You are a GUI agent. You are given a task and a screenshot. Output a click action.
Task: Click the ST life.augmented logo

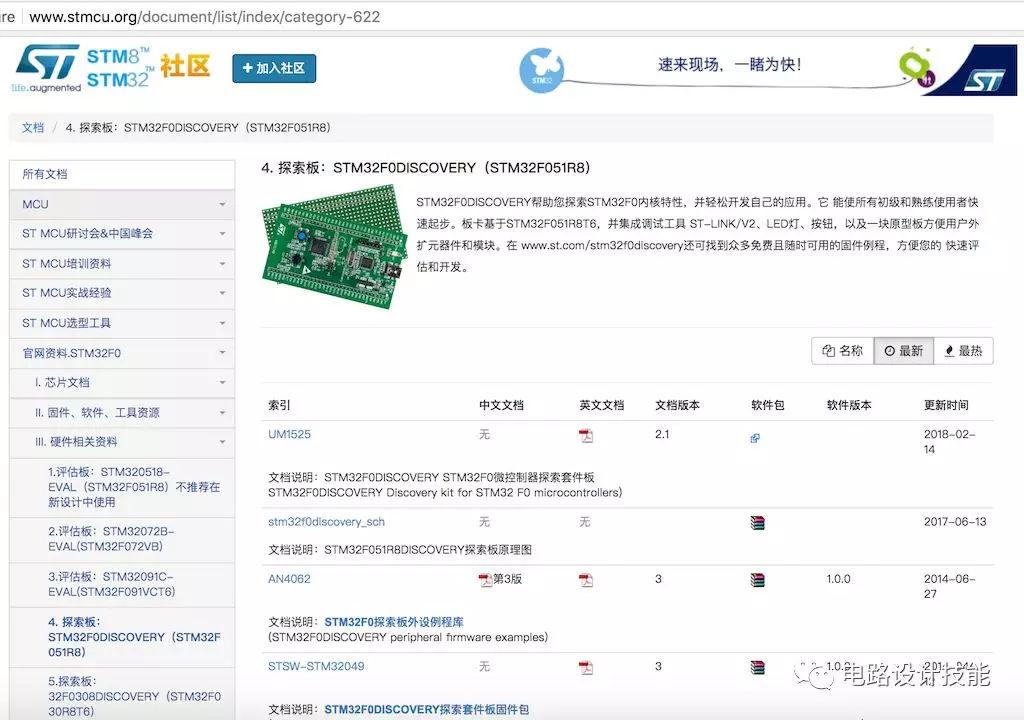point(46,68)
